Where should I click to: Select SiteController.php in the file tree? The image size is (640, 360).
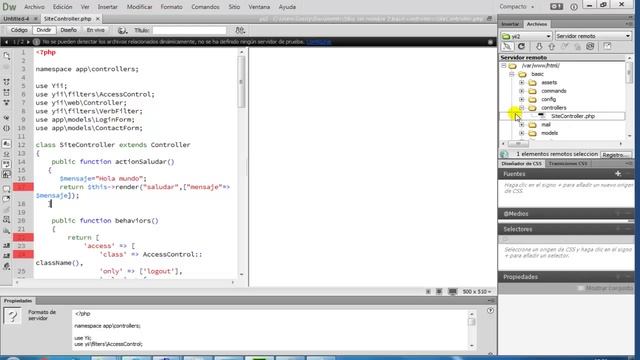[572, 116]
